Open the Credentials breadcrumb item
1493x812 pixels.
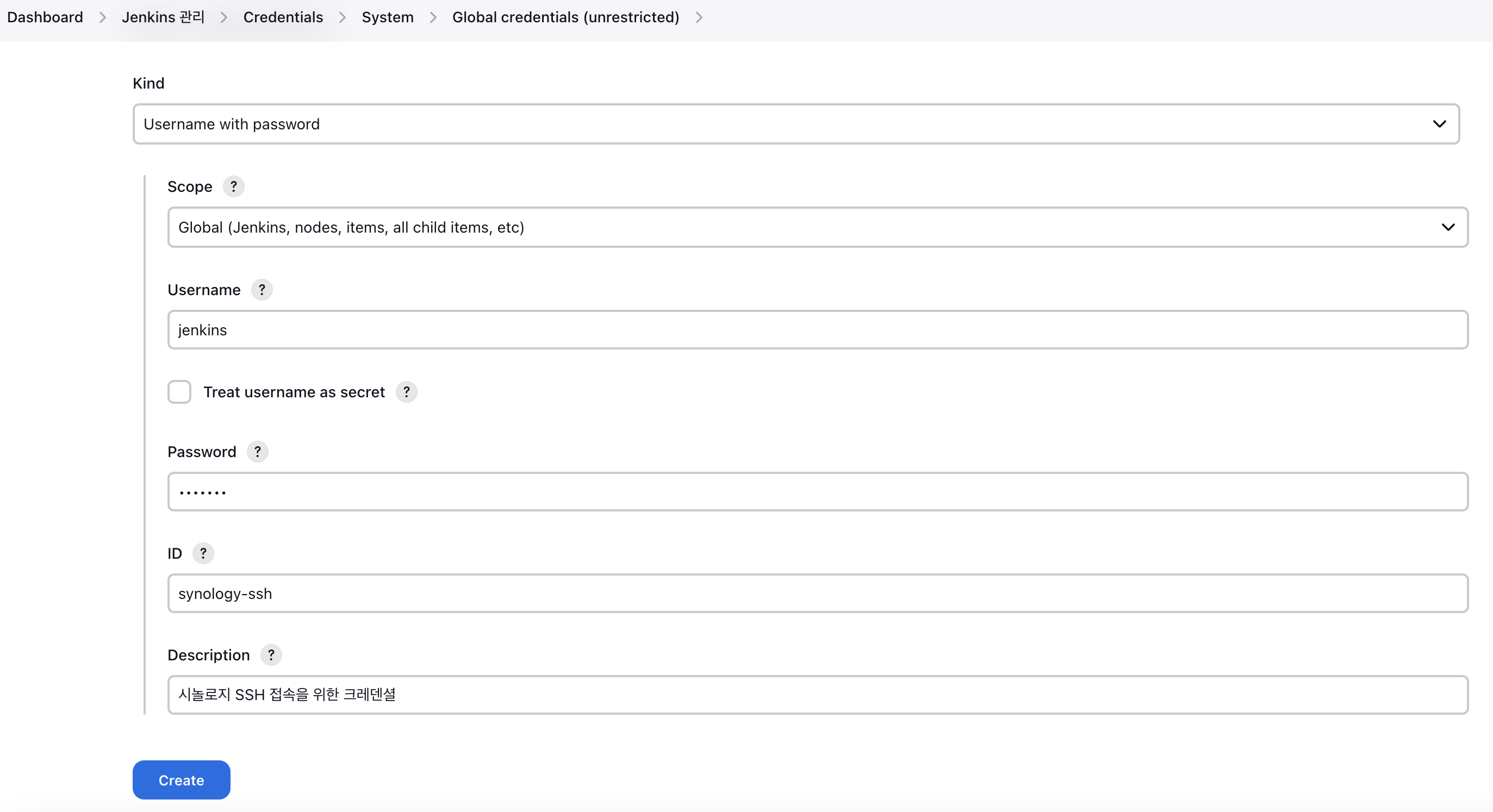(x=283, y=17)
